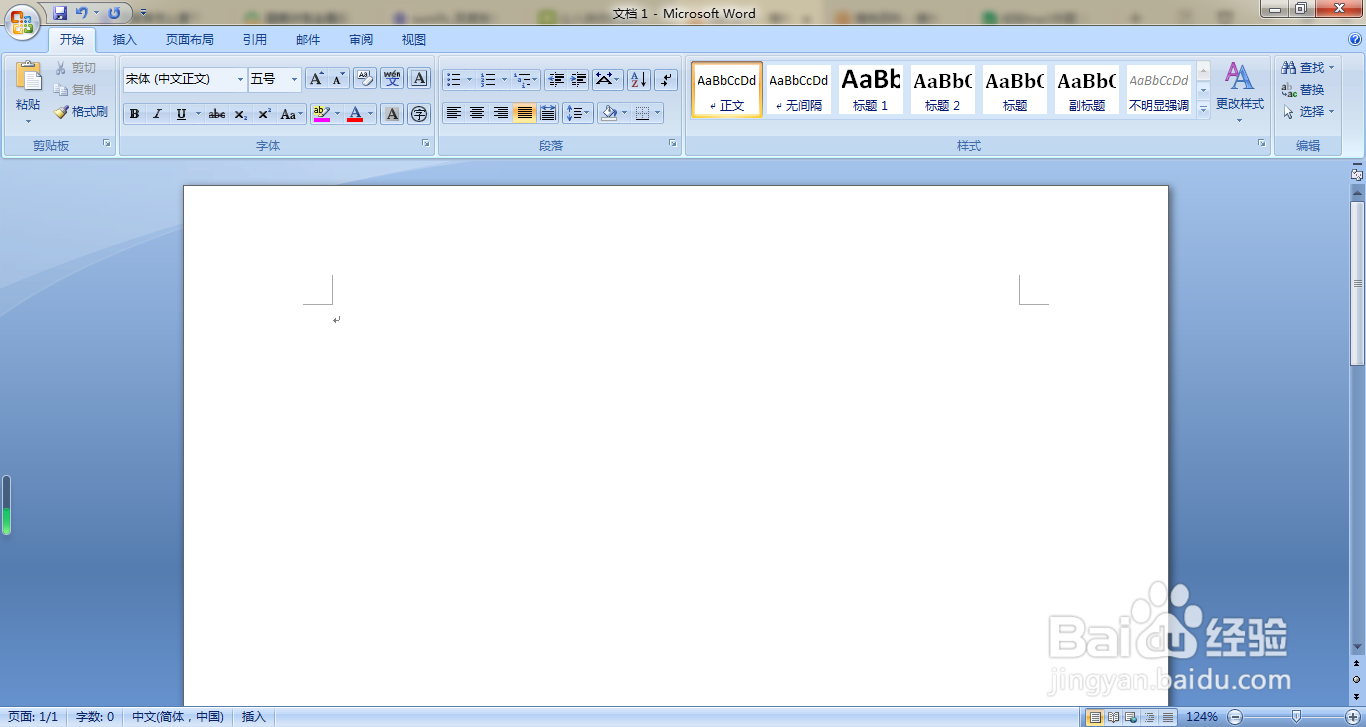Open the 邮件 tab
Image resolution: width=1366 pixels, height=727 pixels.
(x=308, y=40)
